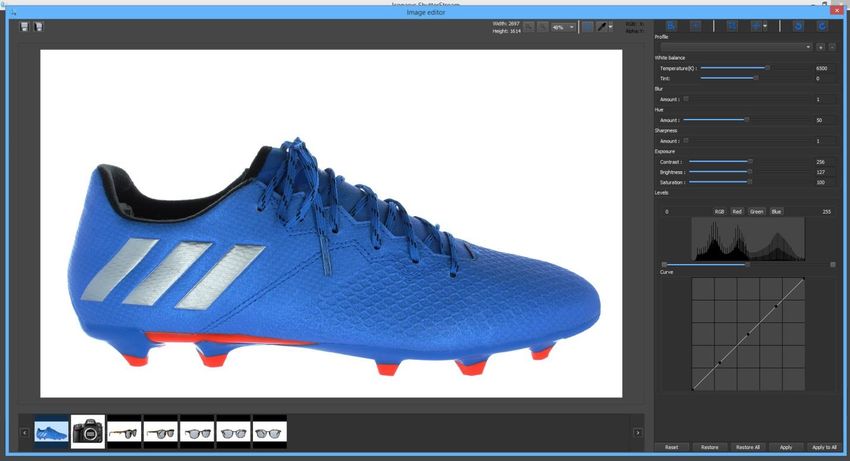The width and height of the screenshot is (850, 461).
Task: Click the Temperature slider handle
Action: pos(767,68)
